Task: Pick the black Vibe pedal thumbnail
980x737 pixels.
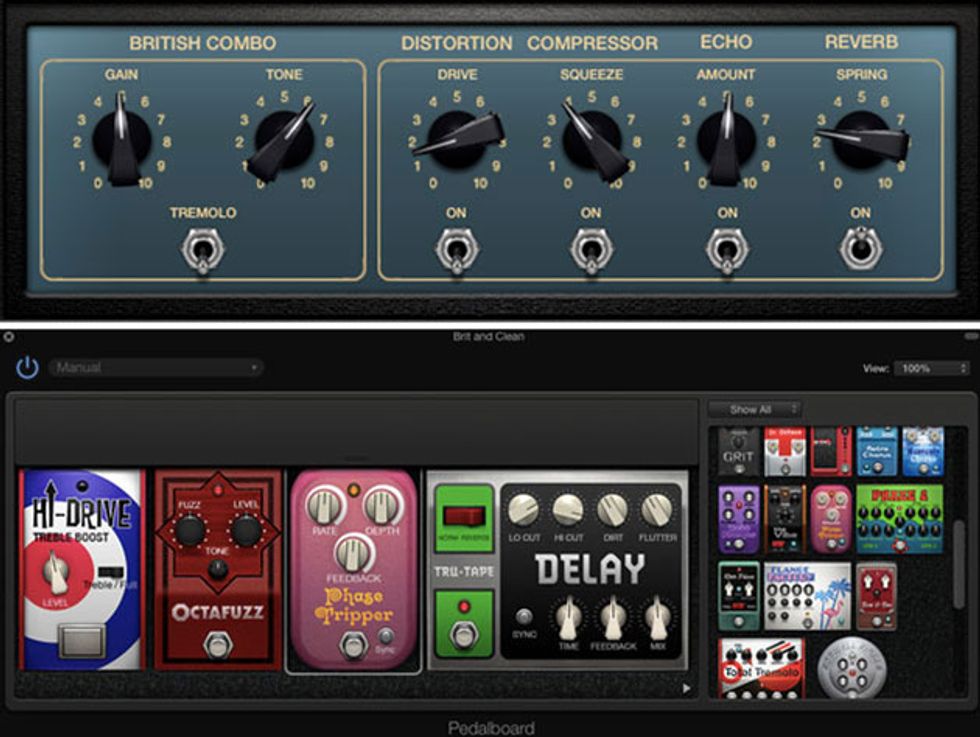Action: pyautogui.click(x=785, y=519)
